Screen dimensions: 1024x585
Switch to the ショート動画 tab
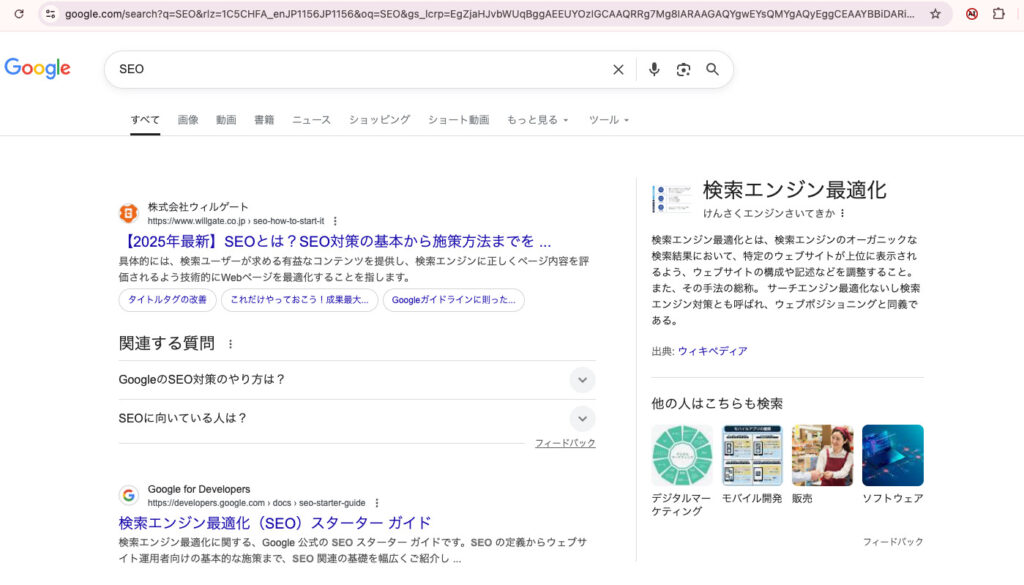click(x=458, y=120)
